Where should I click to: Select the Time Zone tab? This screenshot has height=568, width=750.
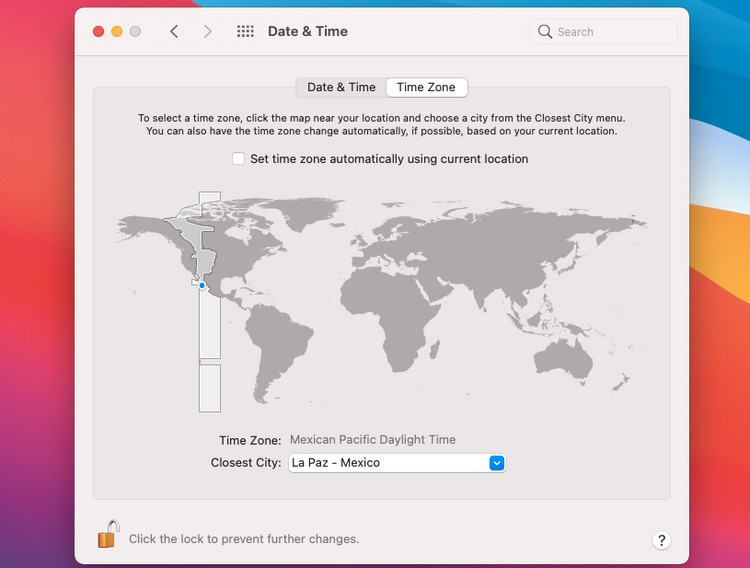(426, 87)
